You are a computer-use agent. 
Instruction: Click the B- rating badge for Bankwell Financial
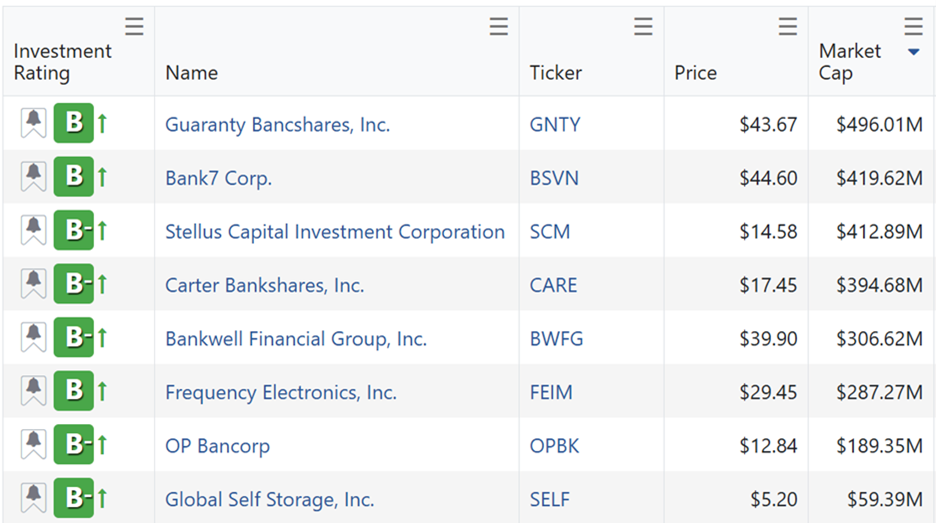tap(73, 337)
